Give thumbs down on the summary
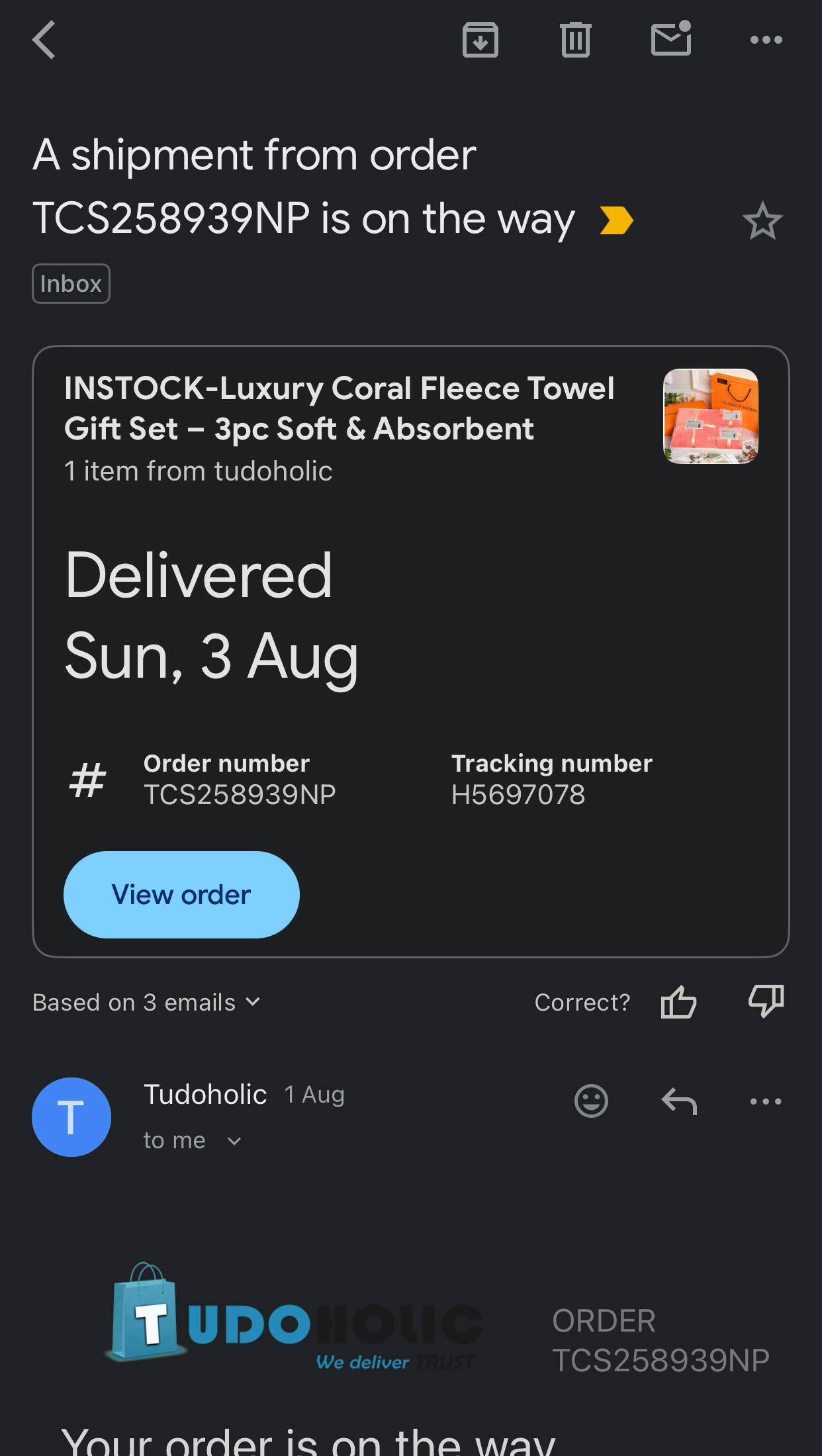 [766, 1002]
